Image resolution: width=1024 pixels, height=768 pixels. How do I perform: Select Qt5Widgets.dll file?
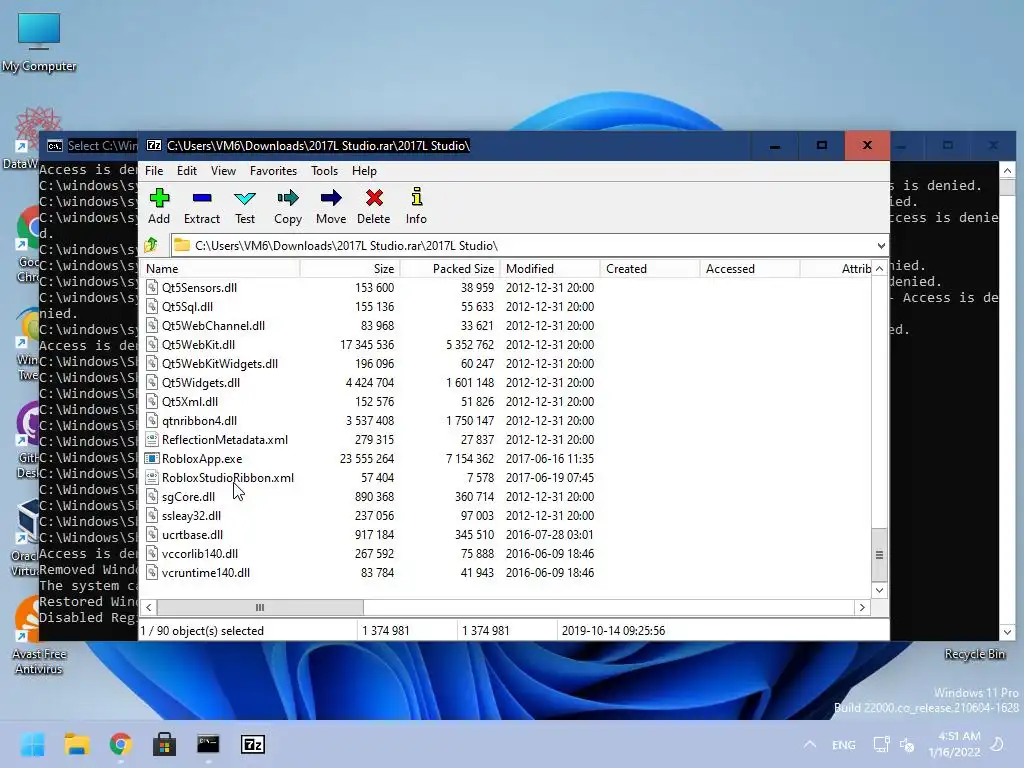pyautogui.click(x=200, y=382)
